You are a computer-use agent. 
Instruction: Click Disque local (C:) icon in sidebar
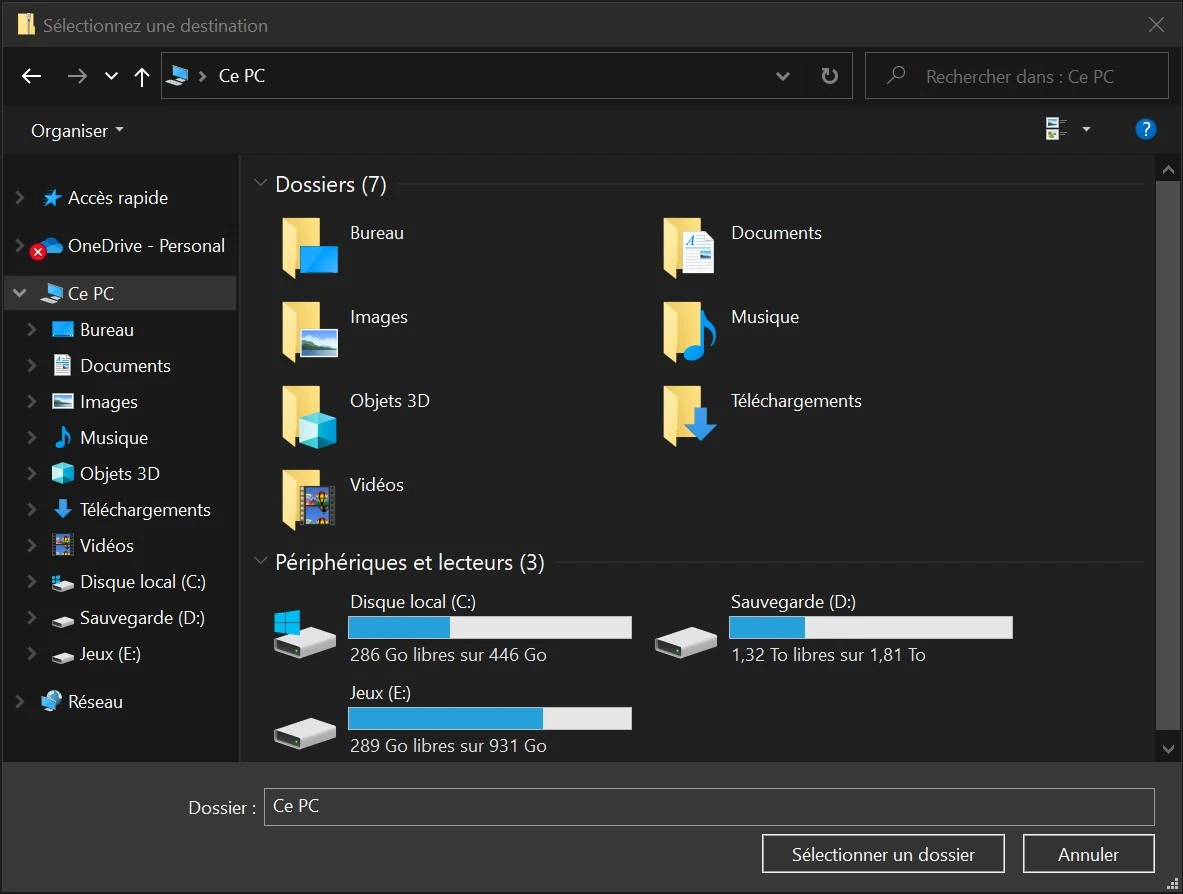63,582
